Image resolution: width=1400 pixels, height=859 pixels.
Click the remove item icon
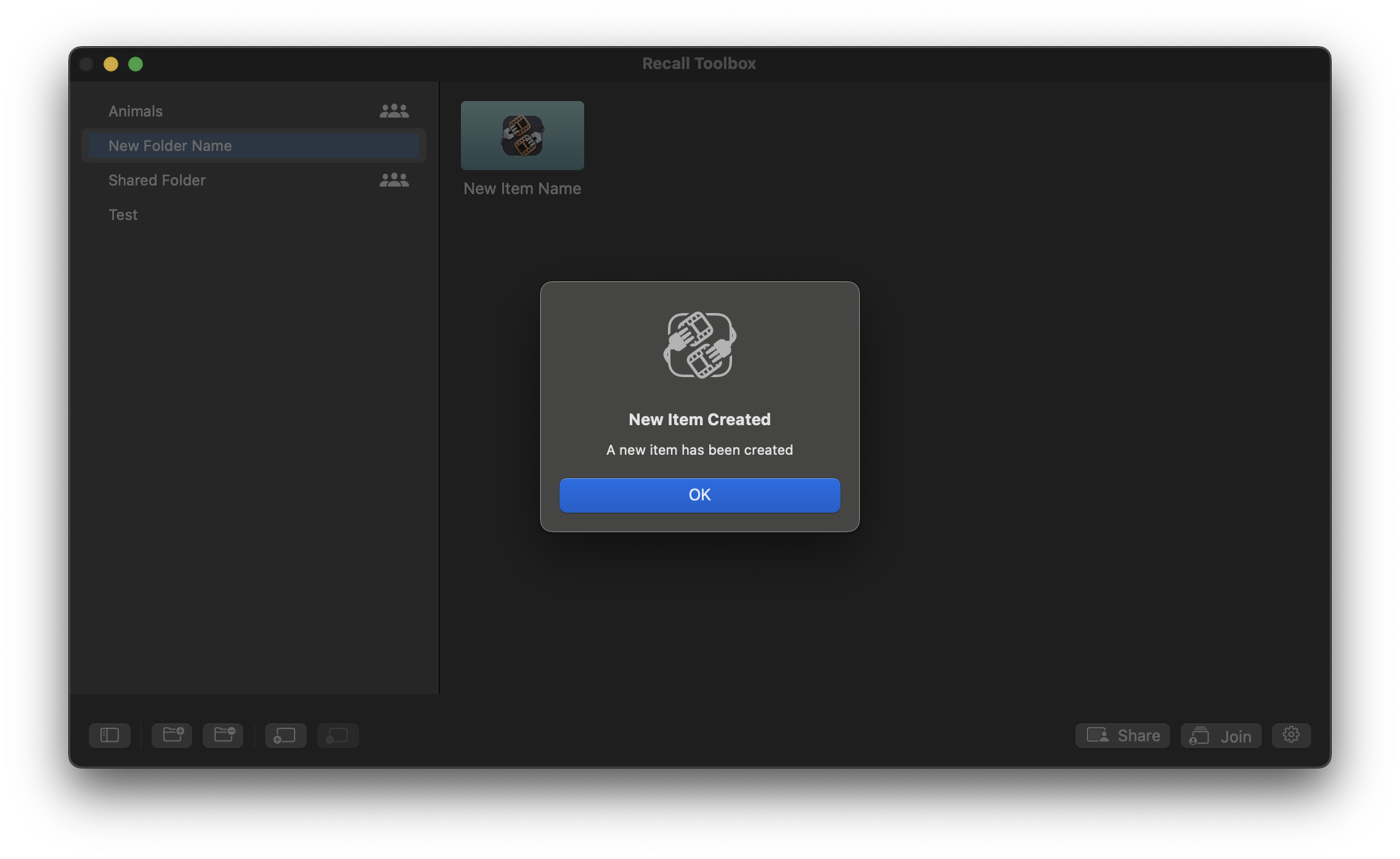pos(338,735)
